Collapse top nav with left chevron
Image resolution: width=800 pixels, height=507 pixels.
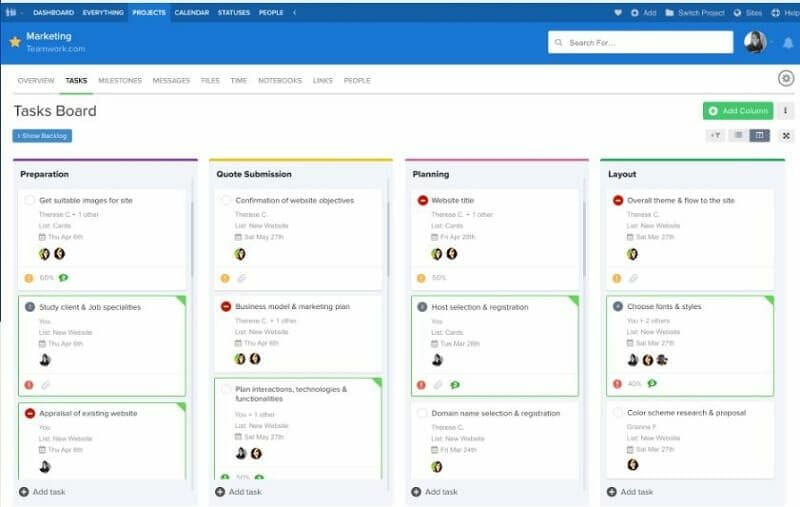click(294, 12)
